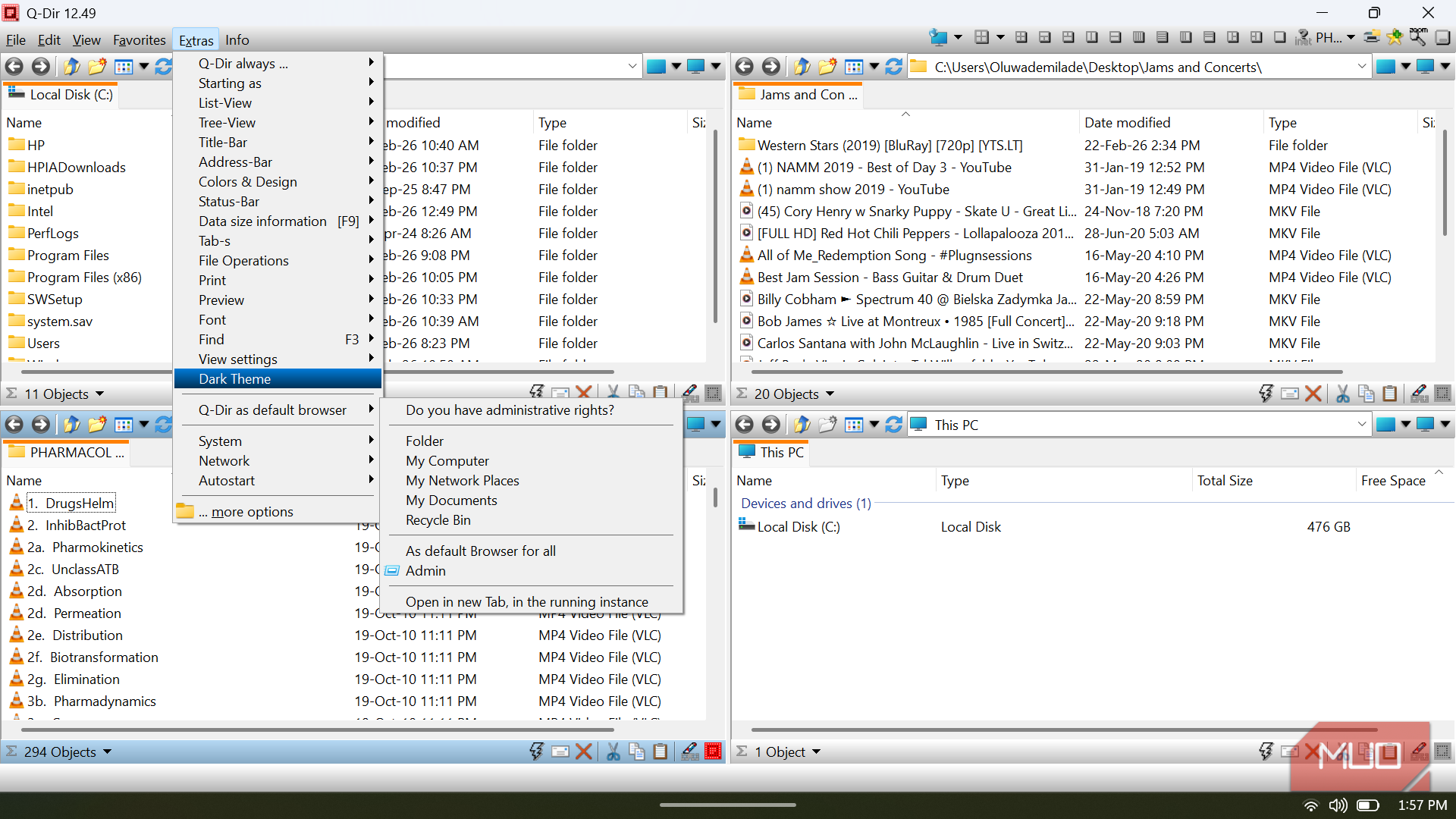This screenshot has height=819, width=1456.
Task: Click the scissors cut icon in the 20 Objects bar
Action: 1343,394
